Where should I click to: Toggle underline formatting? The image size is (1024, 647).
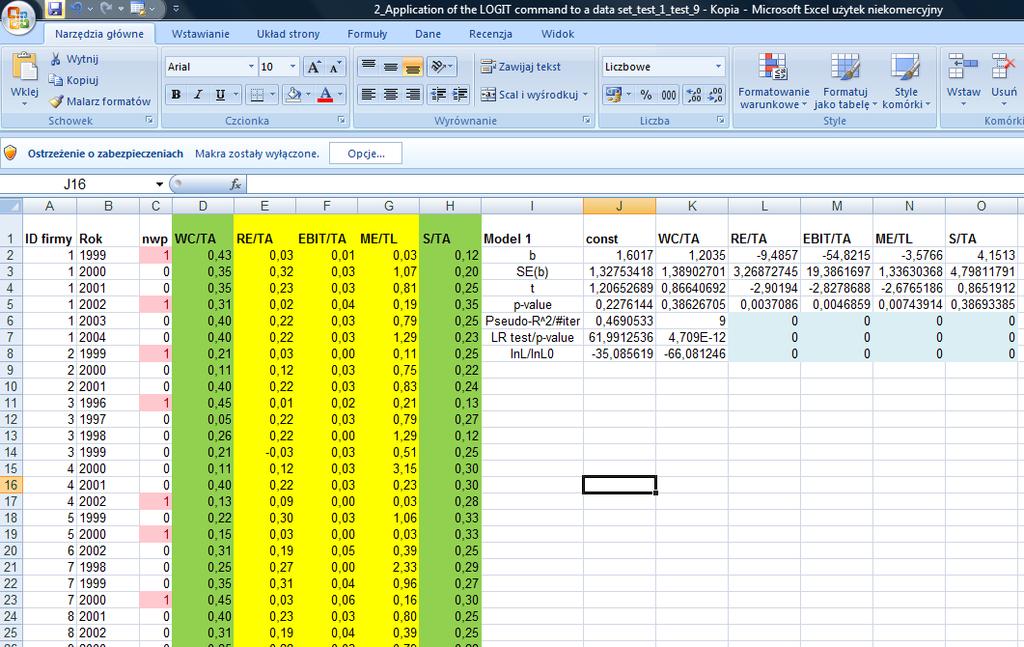coord(220,95)
